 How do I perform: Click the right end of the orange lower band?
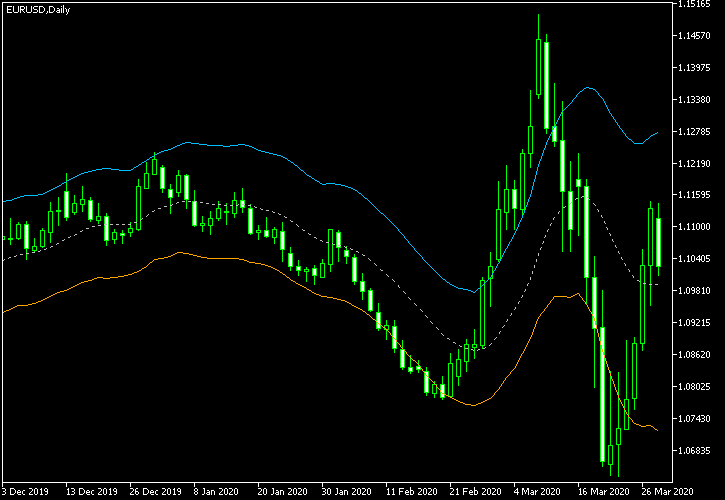coord(656,430)
